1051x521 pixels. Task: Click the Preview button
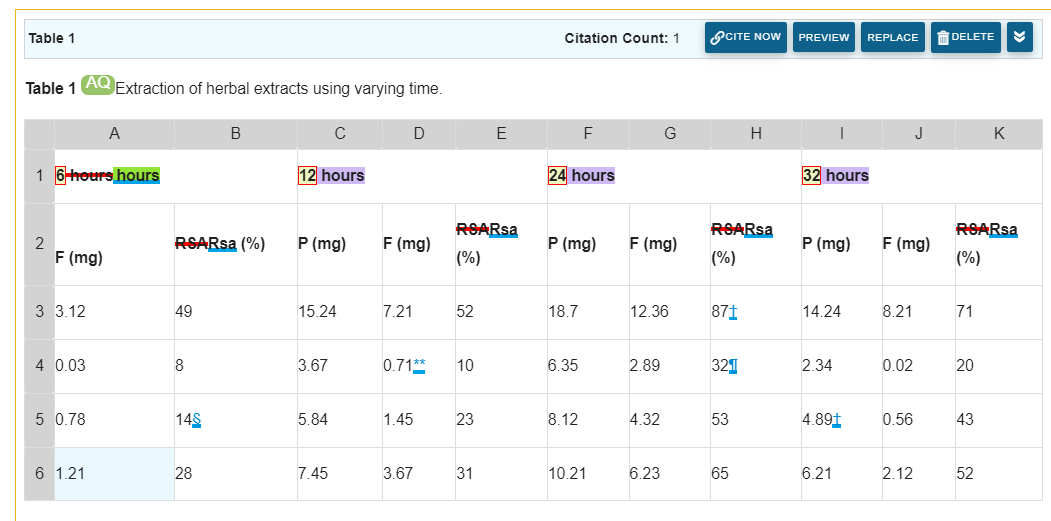[x=824, y=38]
